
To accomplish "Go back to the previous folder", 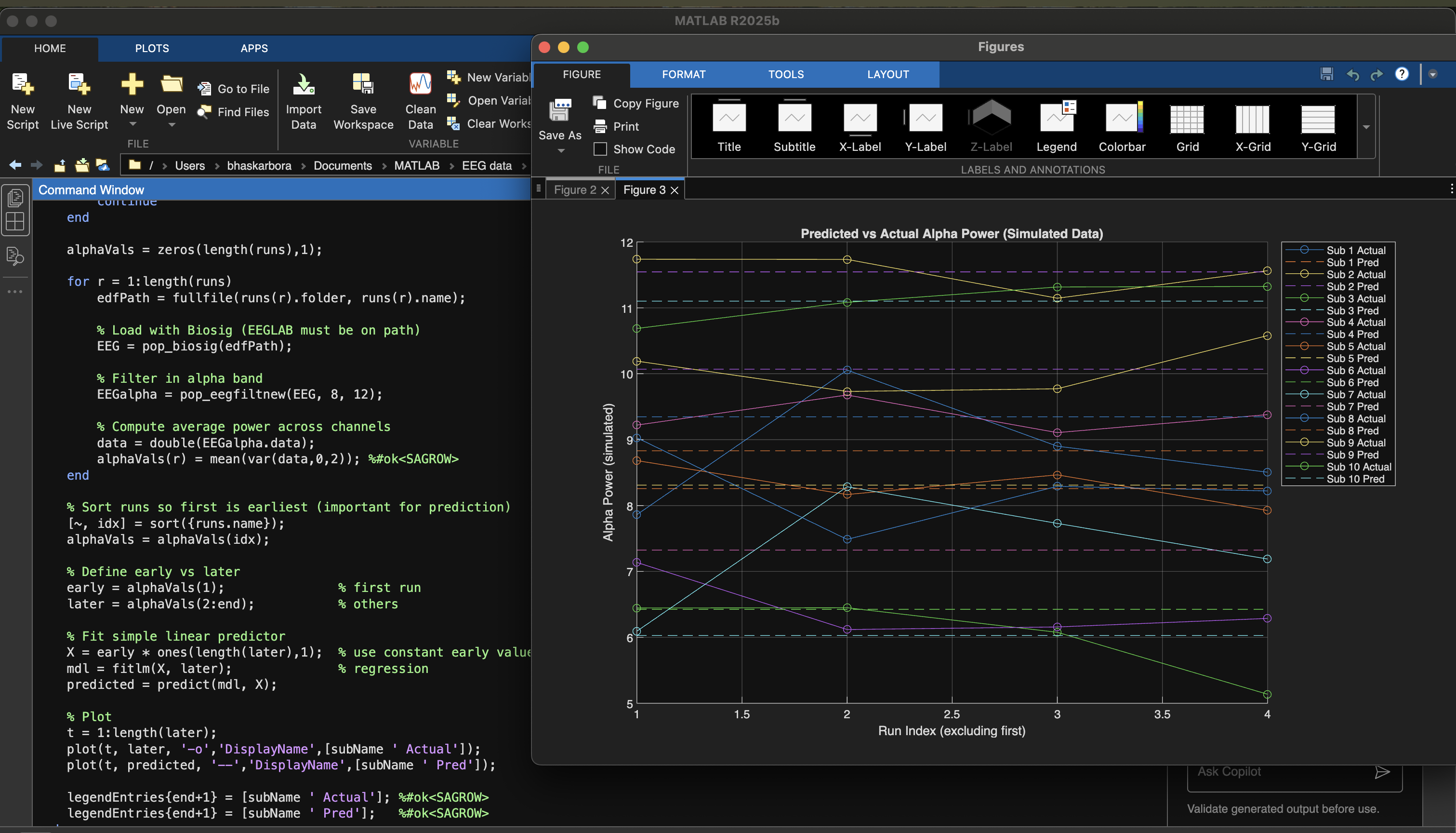I will [x=15, y=165].
